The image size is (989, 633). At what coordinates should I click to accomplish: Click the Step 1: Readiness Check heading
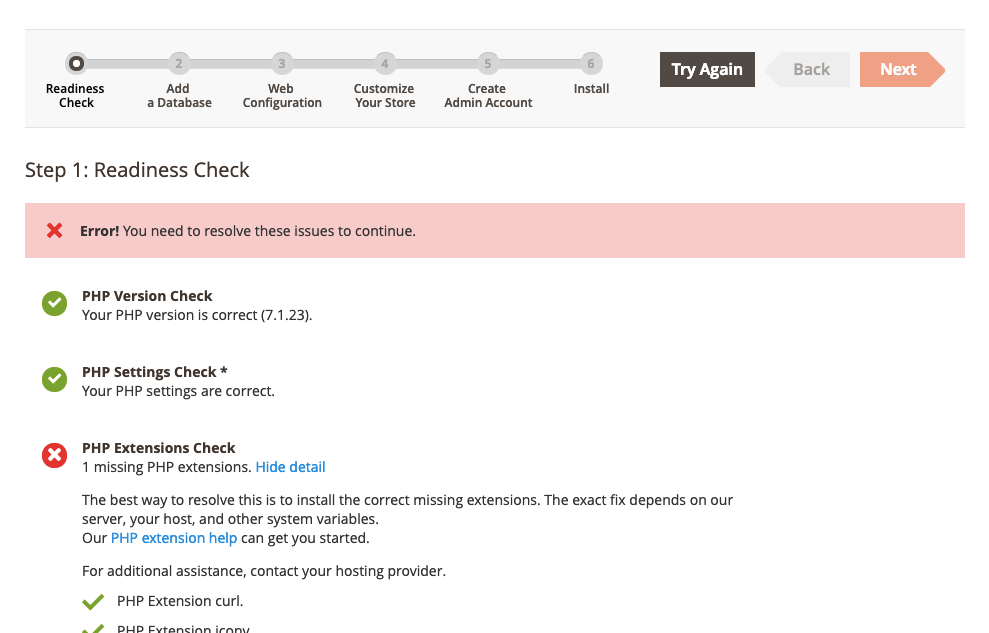137,170
